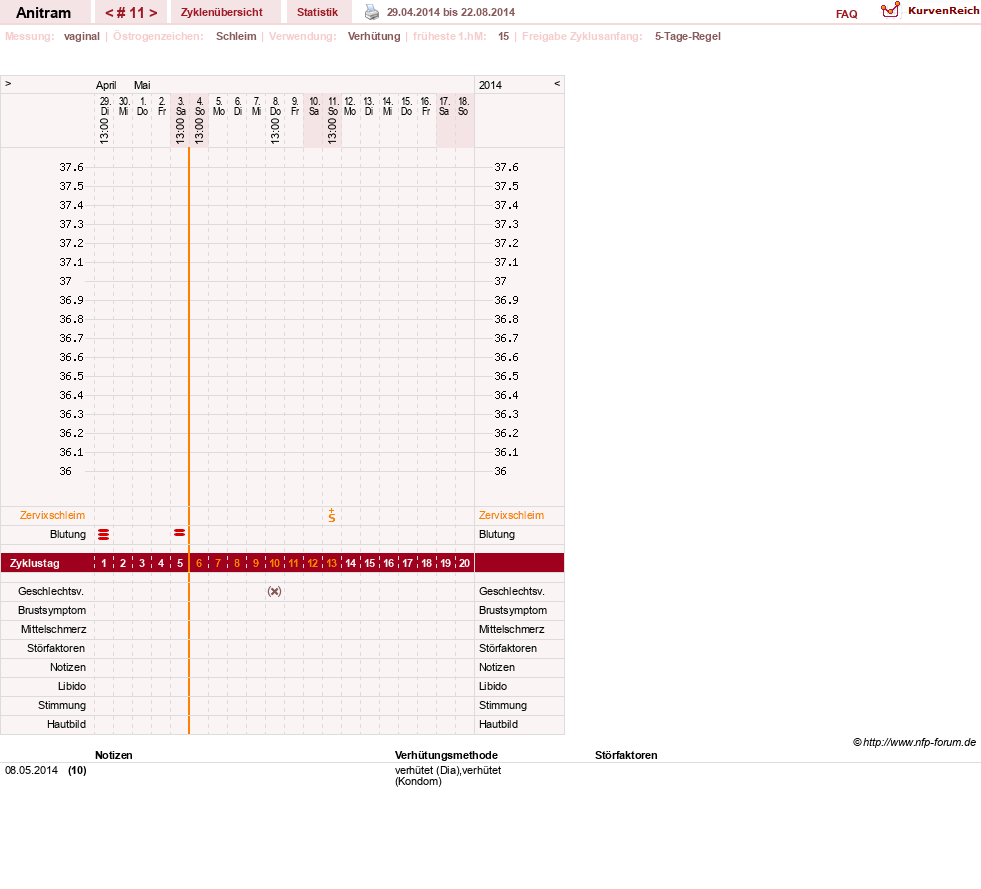Click the 29. Di date column header
The image size is (981, 889).
(104, 106)
